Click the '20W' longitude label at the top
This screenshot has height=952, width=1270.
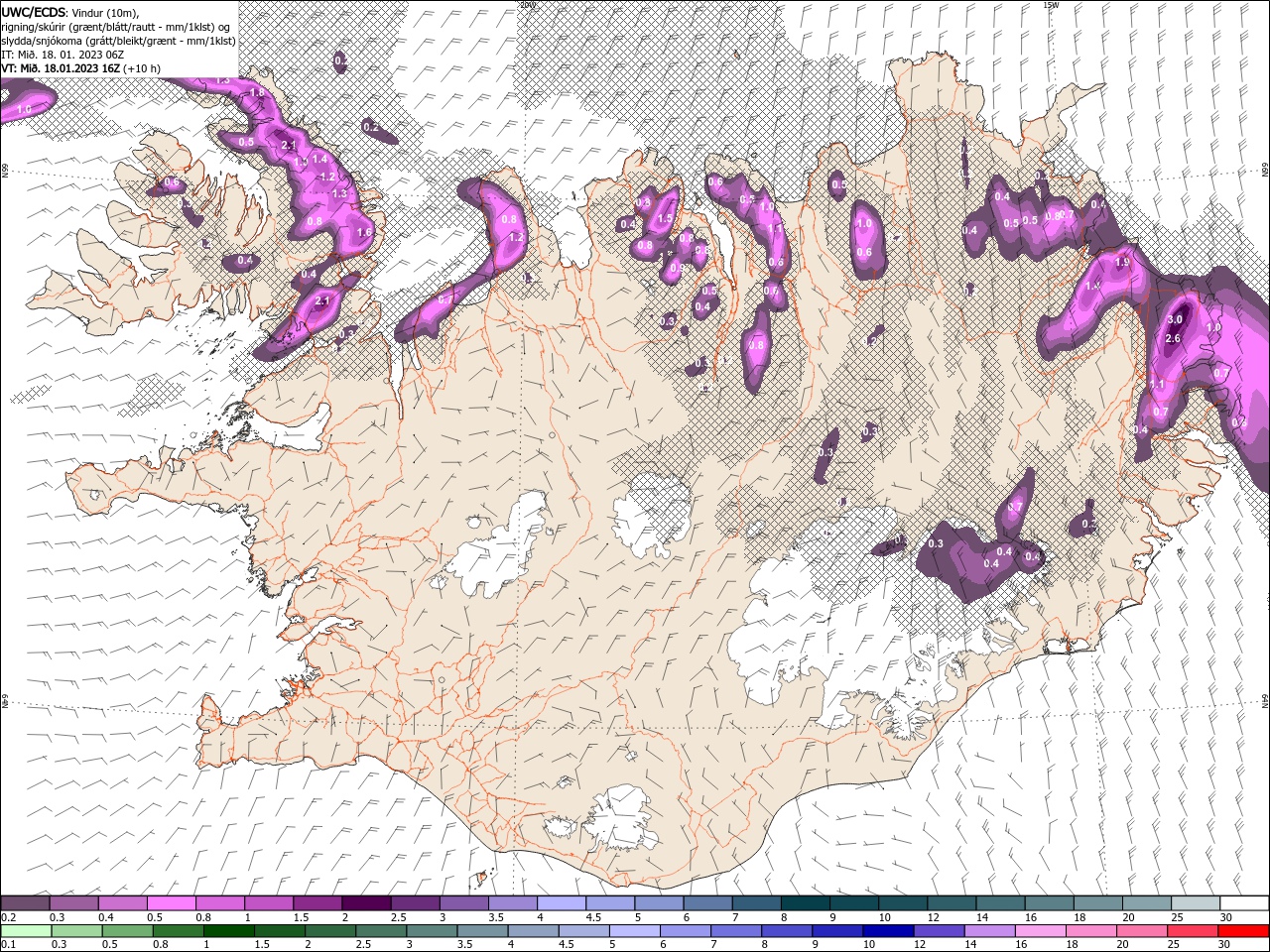click(x=527, y=5)
